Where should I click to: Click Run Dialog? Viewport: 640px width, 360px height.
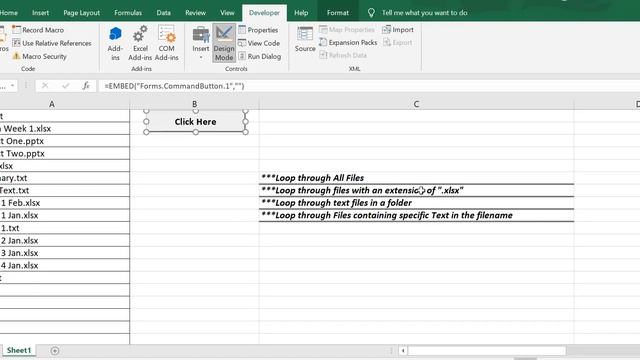pyautogui.click(x=260, y=56)
